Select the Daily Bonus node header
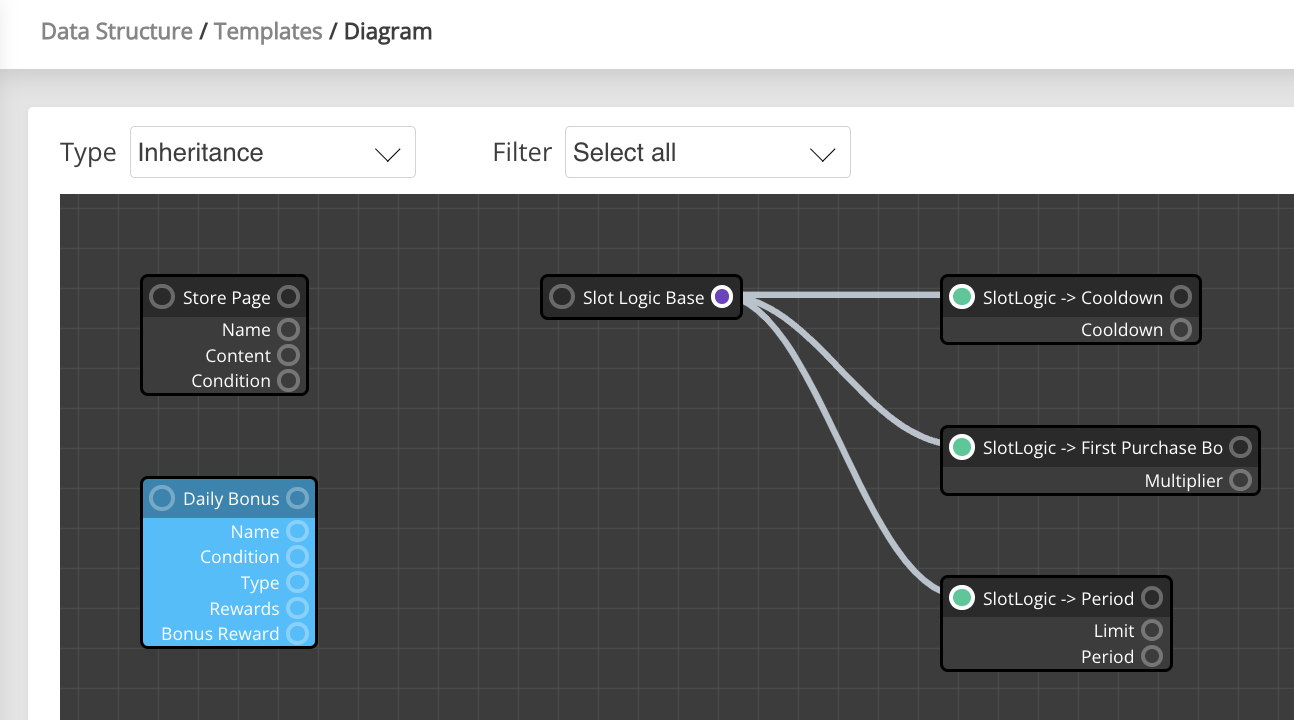Viewport: 1294px width, 720px height. [x=230, y=498]
